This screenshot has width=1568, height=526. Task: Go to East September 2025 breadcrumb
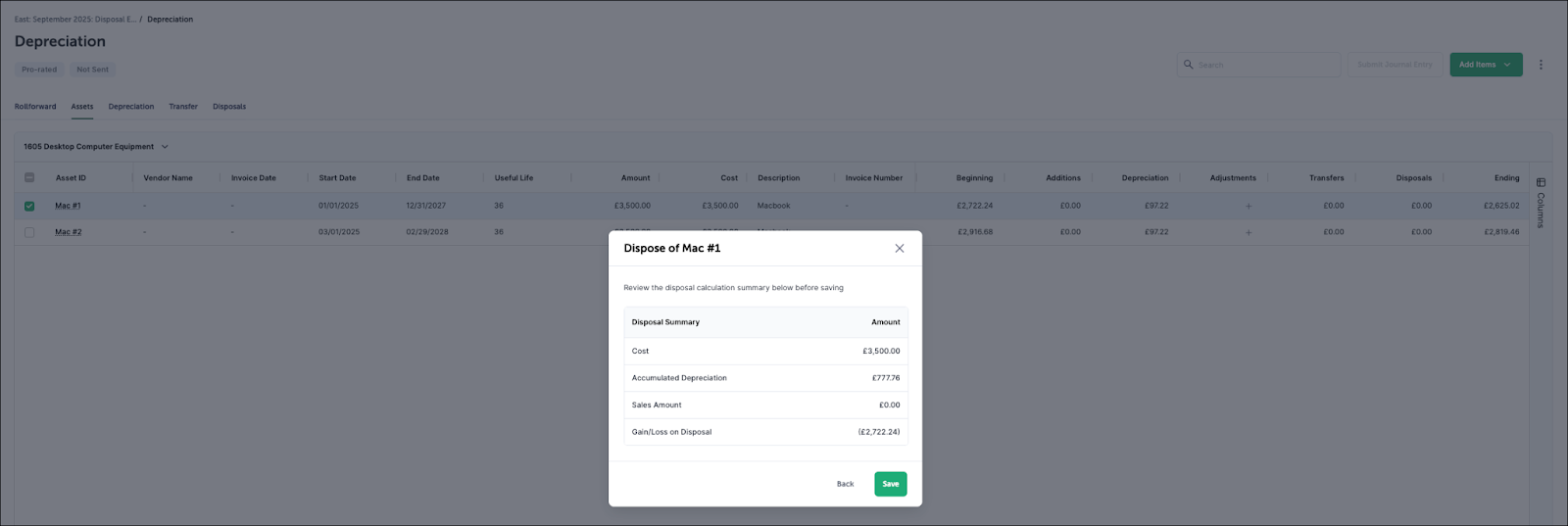tap(74, 20)
